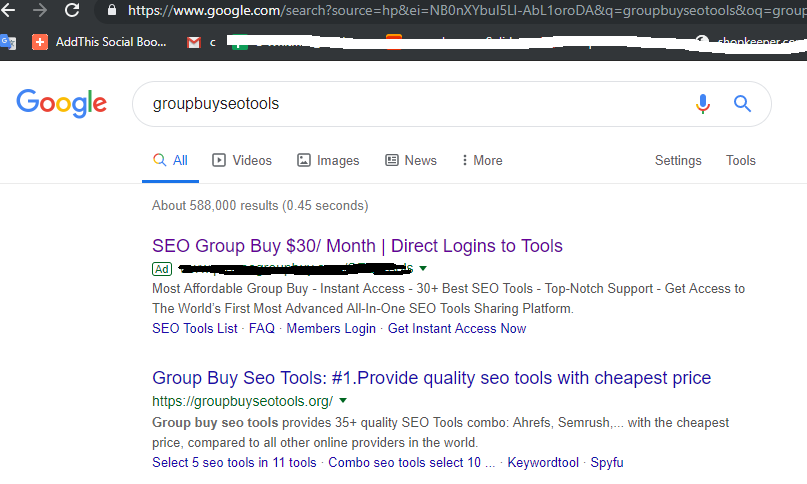This screenshot has height=484, width=807.
Task: Open the Keywordtool sitelink
Action: [543, 462]
